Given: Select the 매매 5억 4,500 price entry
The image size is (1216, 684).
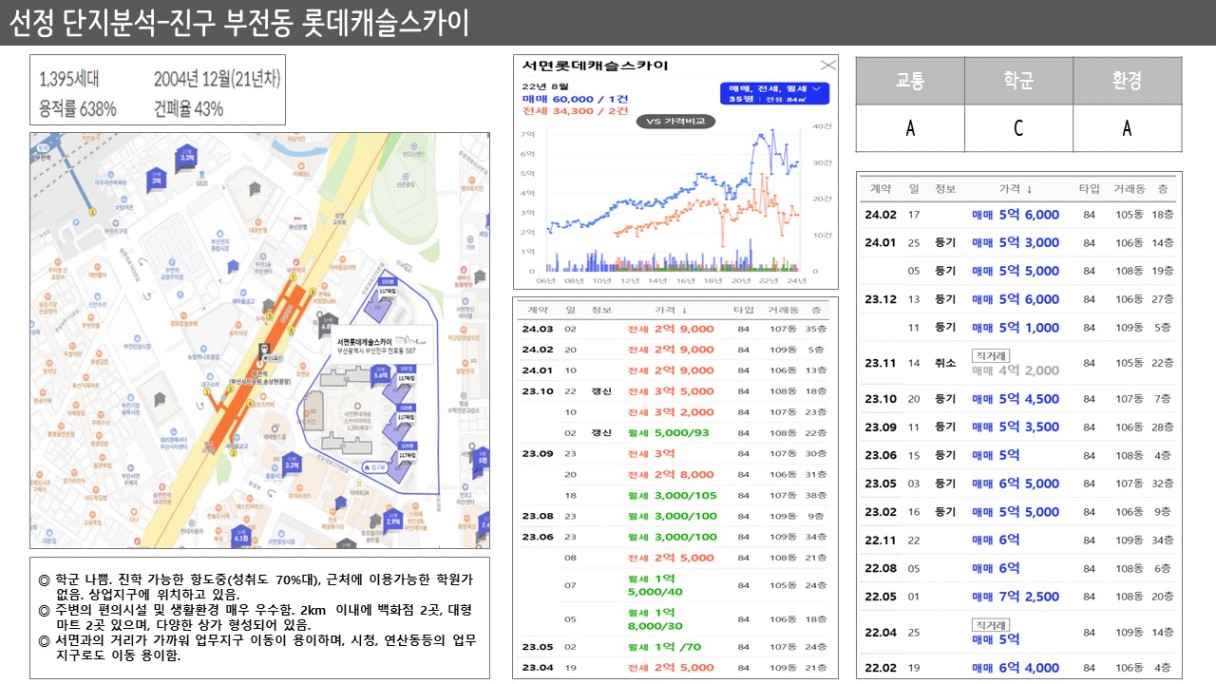Looking at the screenshot, I should pyautogui.click(x=1015, y=399).
